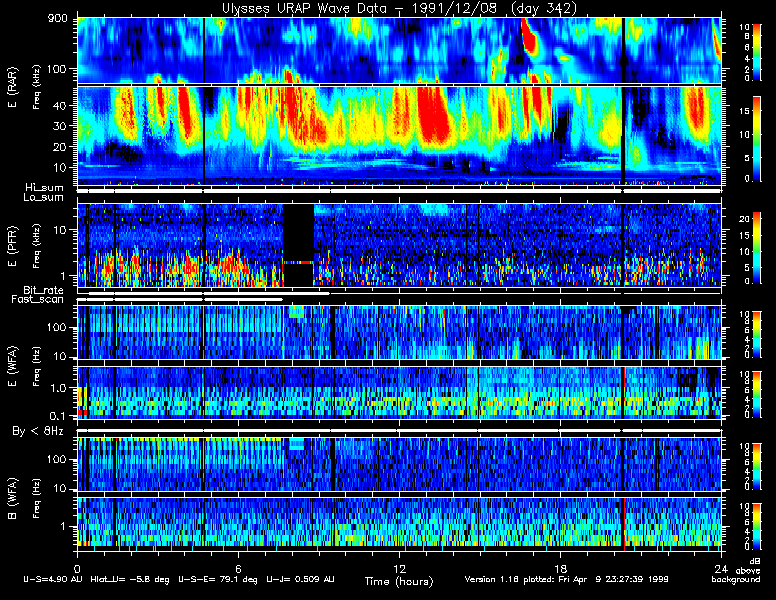Viewport: 776px width, 600px height.
Task: Click the 'U-J= 0.509 AU' footer value
Action: click(x=300, y=579)
